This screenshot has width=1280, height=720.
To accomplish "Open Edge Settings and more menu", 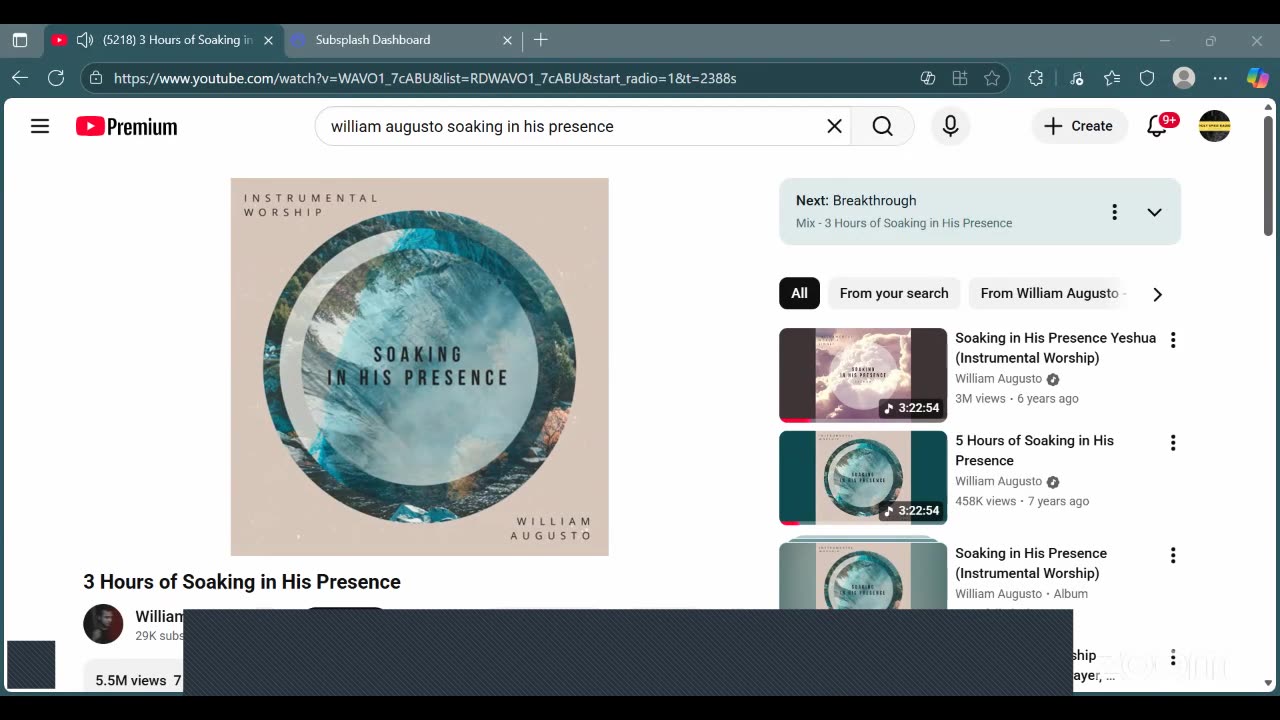I will [x=1220, y=78].
